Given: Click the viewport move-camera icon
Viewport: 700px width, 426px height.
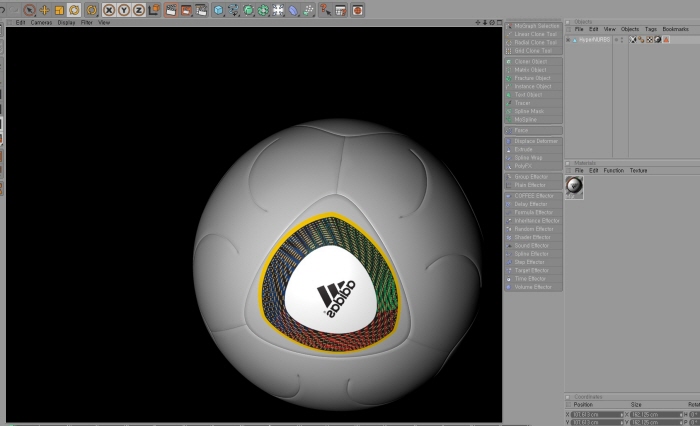Looking at the screenshot, I should 478,22.
